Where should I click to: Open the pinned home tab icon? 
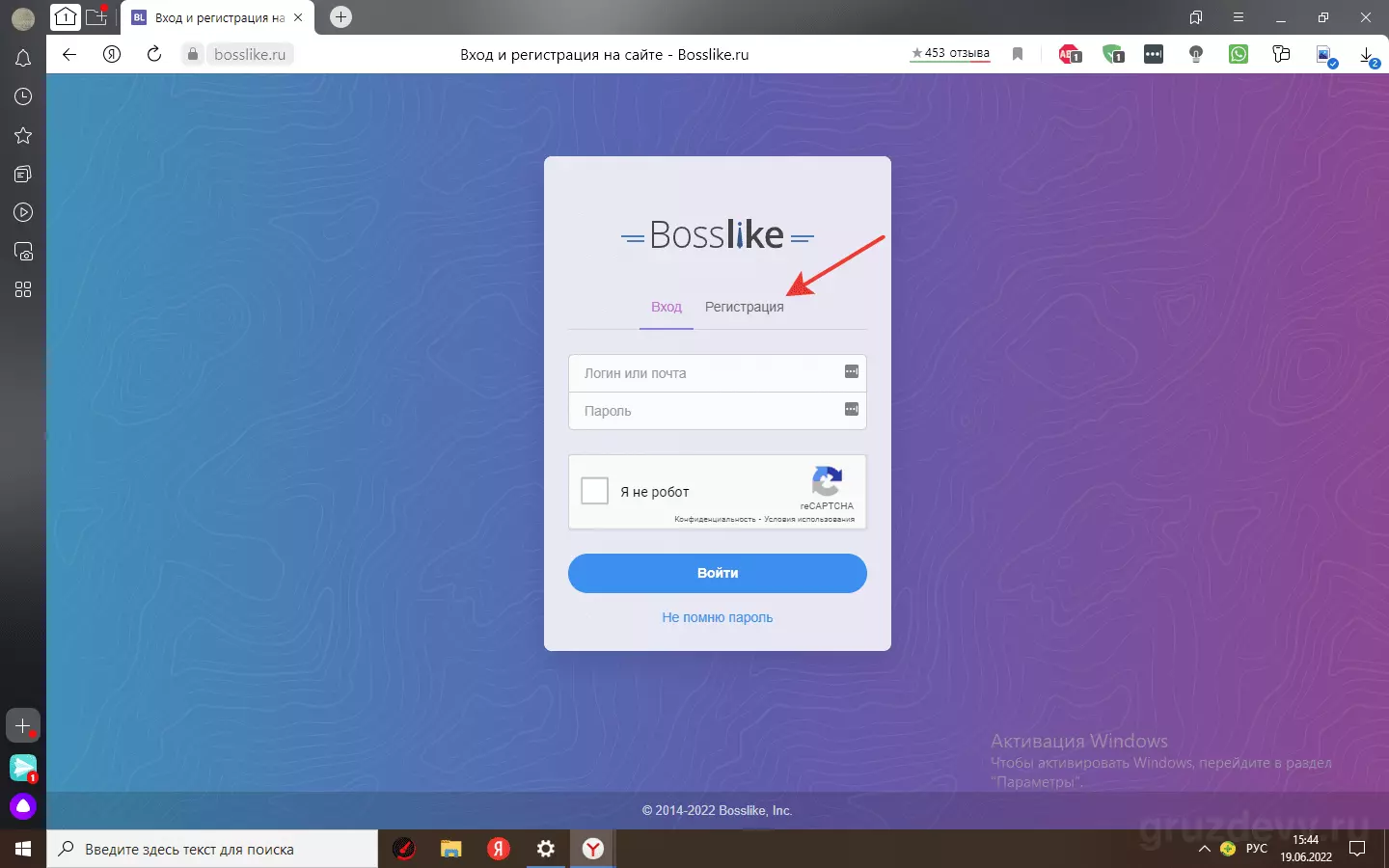(x=66, y=17)
